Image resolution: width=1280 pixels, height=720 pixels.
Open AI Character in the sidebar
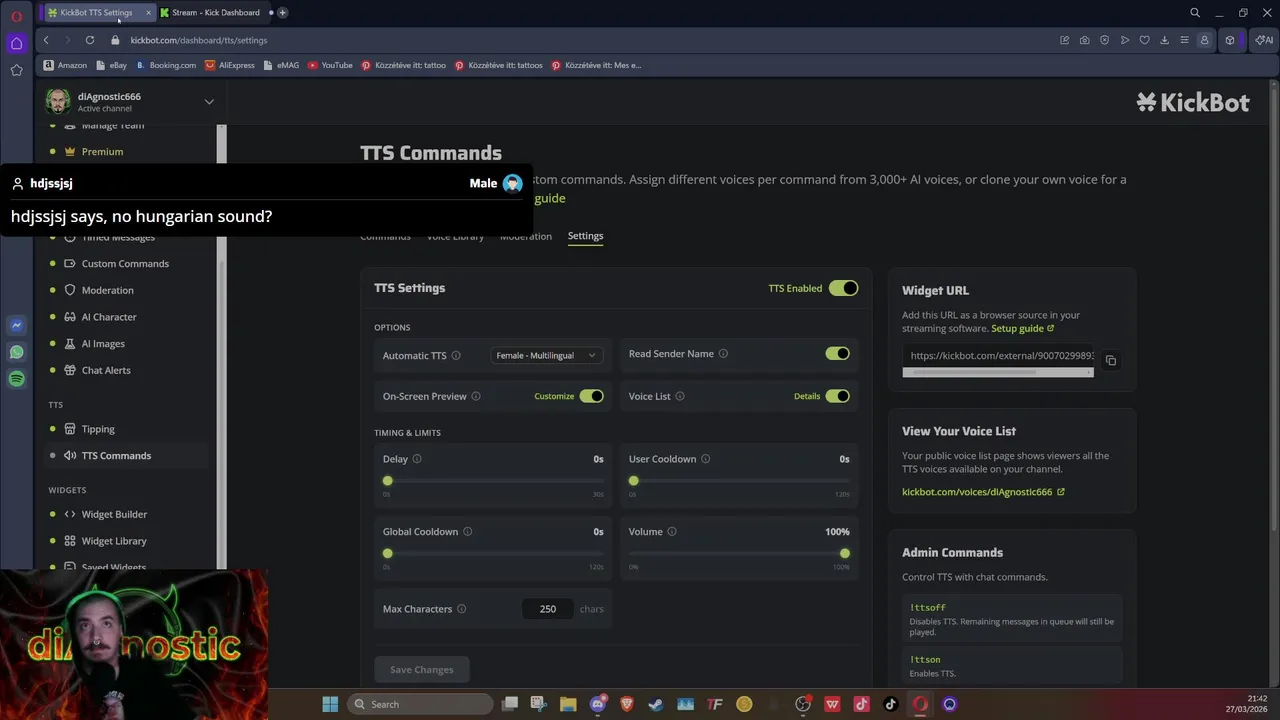109,317
